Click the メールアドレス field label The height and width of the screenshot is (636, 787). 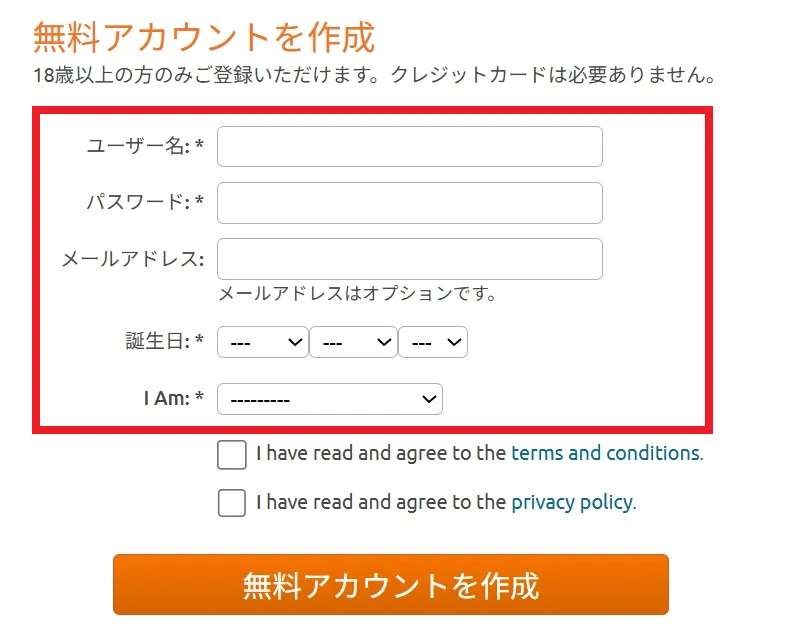(x=132, y=259)
